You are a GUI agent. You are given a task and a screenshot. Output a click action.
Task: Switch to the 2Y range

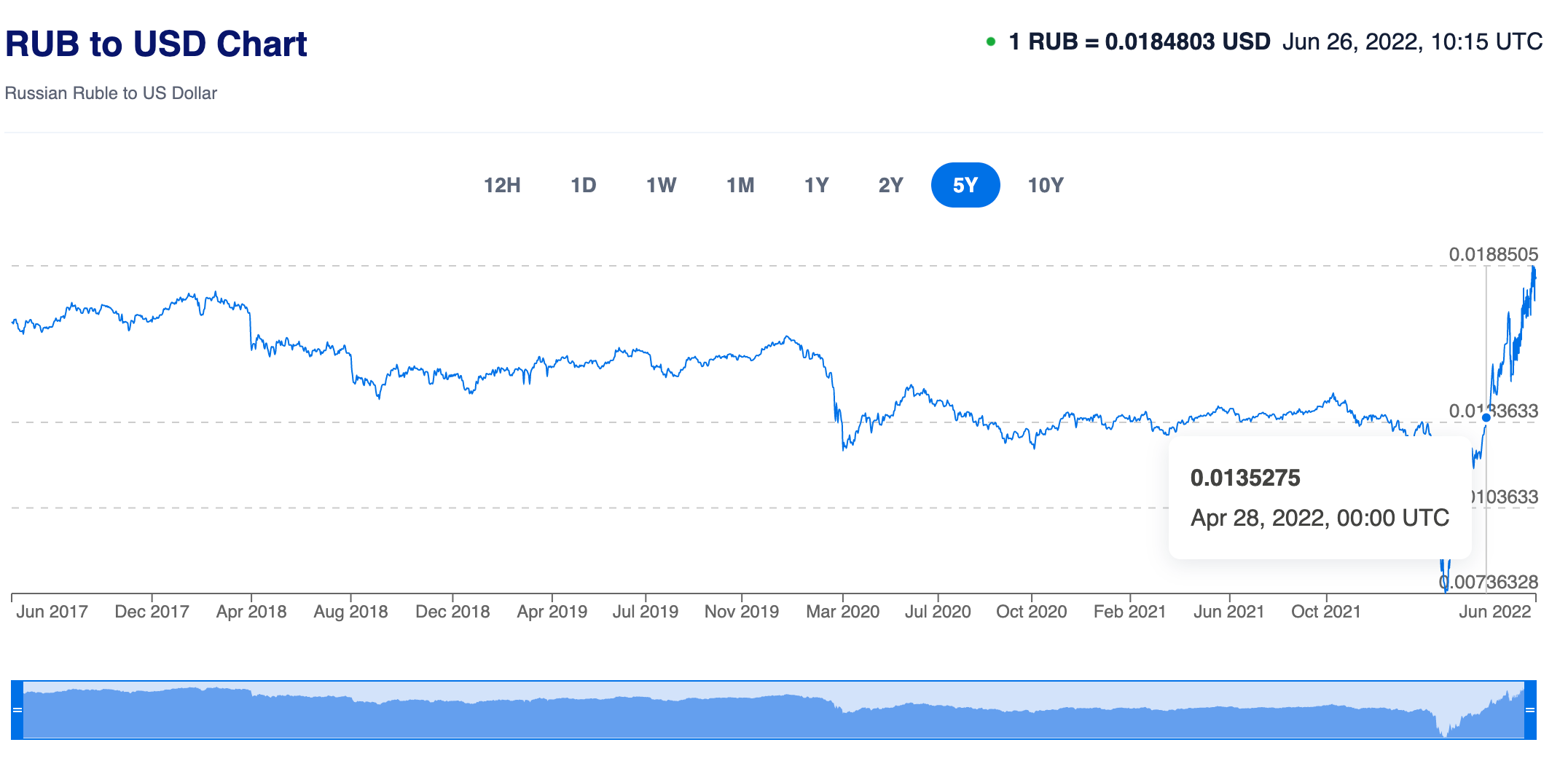[x=890, y=185]
